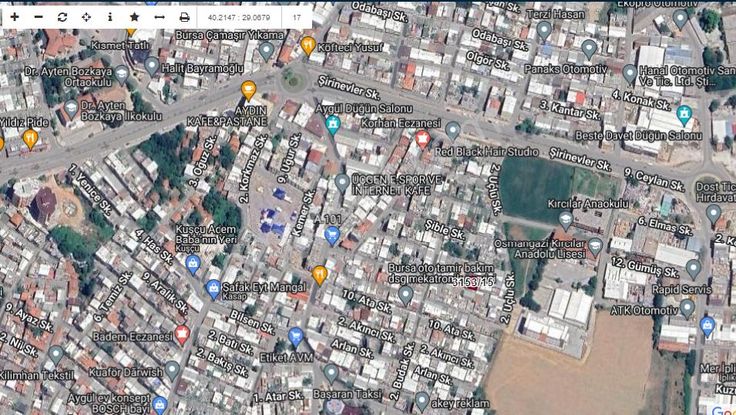Click the 1. Atar Sk. street label
736x415 pixels.
[x=278, y=397]
